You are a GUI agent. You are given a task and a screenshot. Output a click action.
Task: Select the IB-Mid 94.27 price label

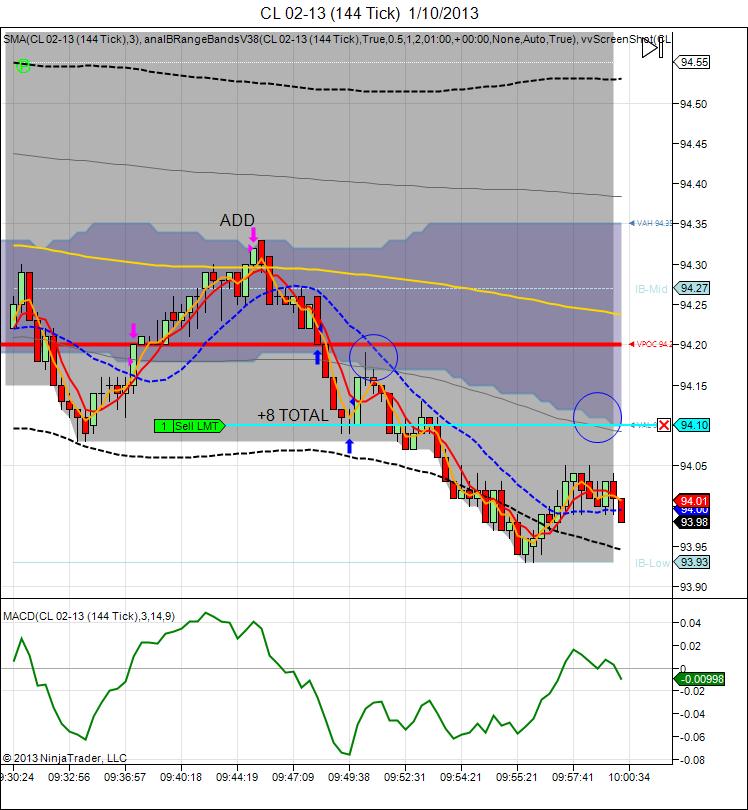point(692,288)
